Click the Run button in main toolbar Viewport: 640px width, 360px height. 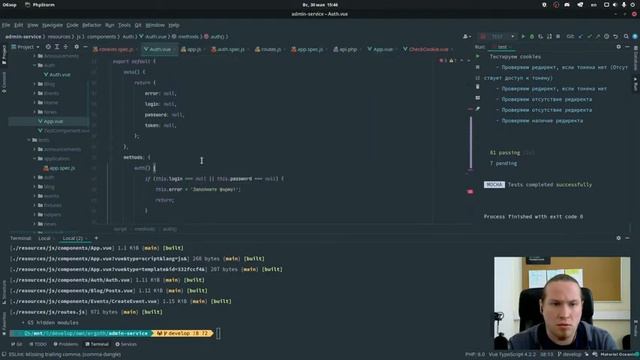(x=523, y=36)
